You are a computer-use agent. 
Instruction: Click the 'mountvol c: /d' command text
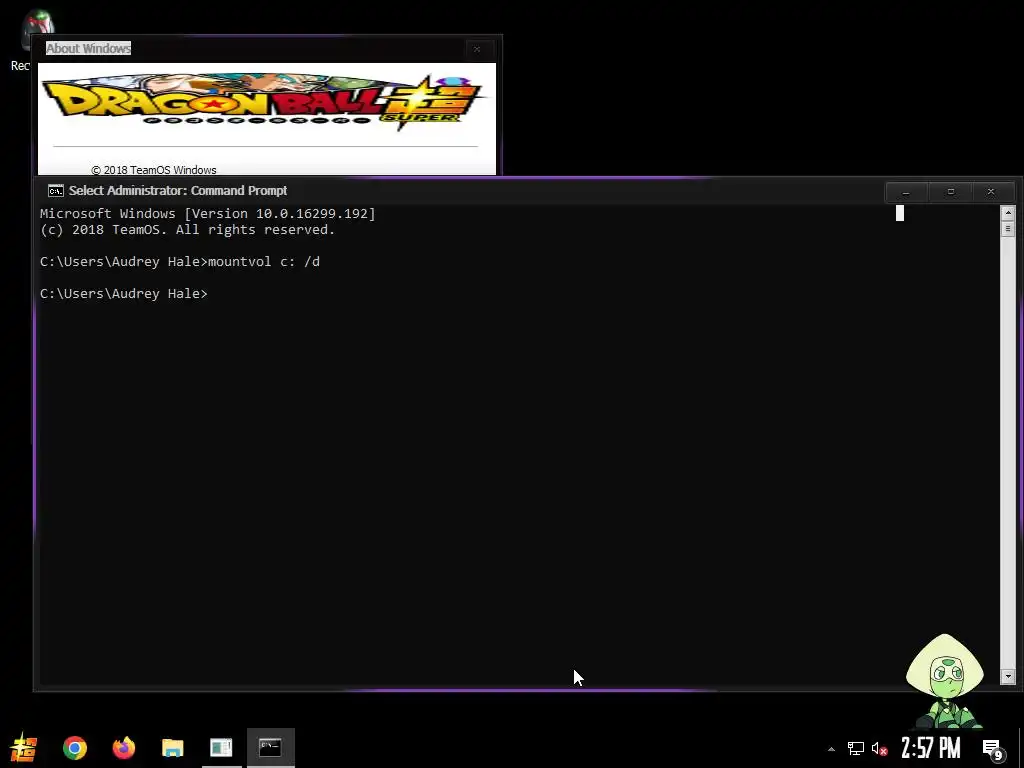(264, 262)
